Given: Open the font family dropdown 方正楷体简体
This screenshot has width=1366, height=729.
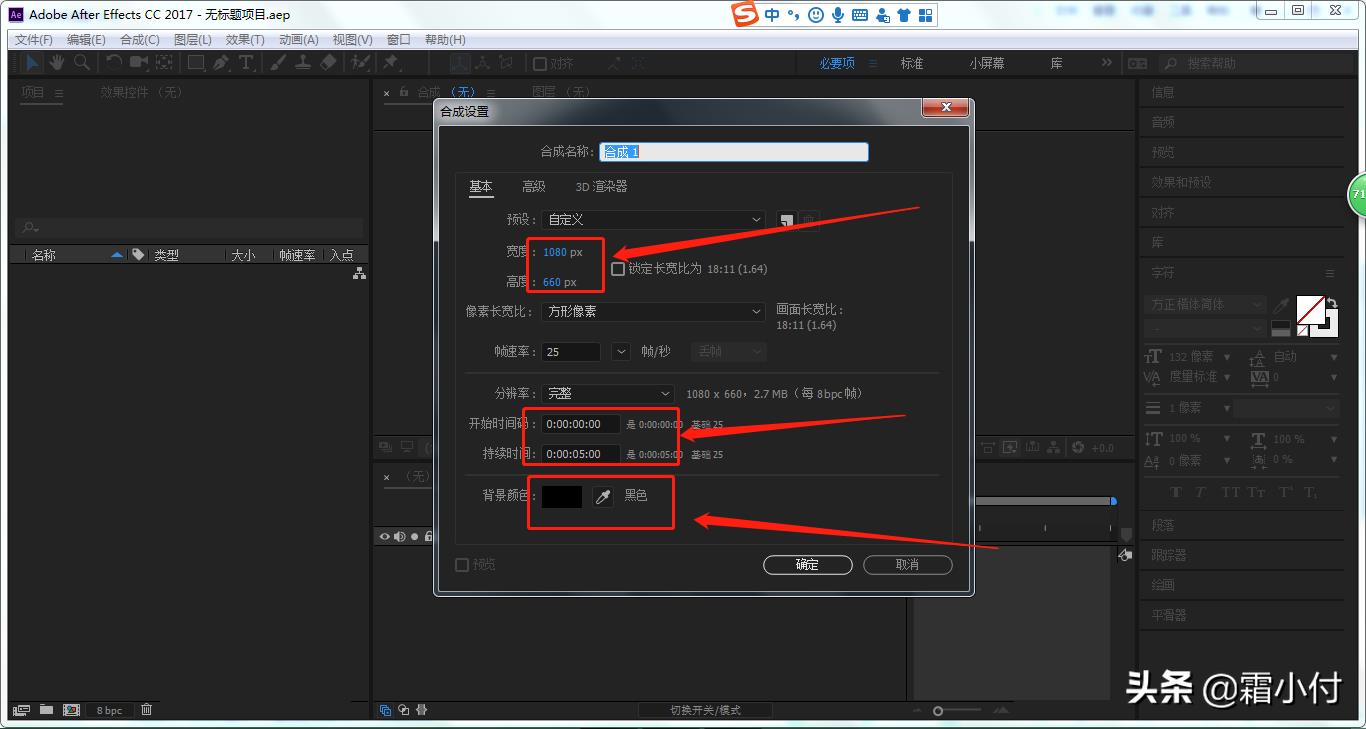Looking at the screenshot, I should [x=1206, y=304].
